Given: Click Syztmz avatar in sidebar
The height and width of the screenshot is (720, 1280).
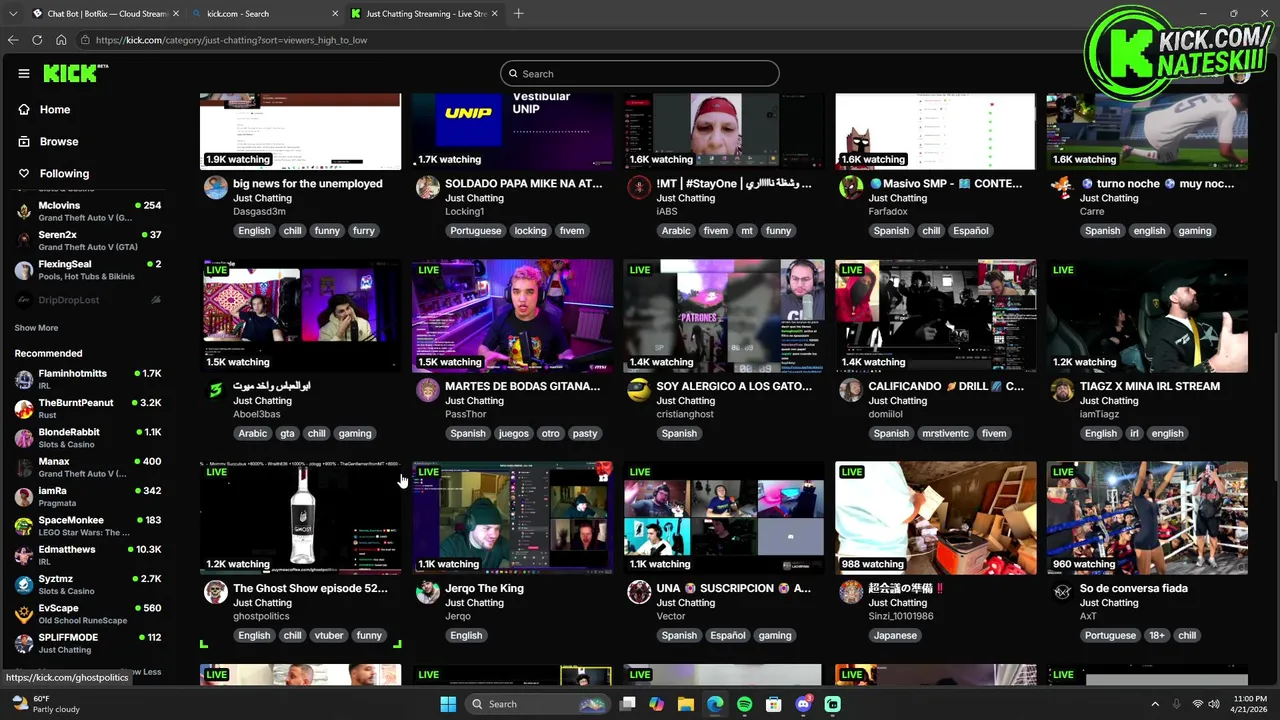Looking at the screenshot, I should point(24,585).
